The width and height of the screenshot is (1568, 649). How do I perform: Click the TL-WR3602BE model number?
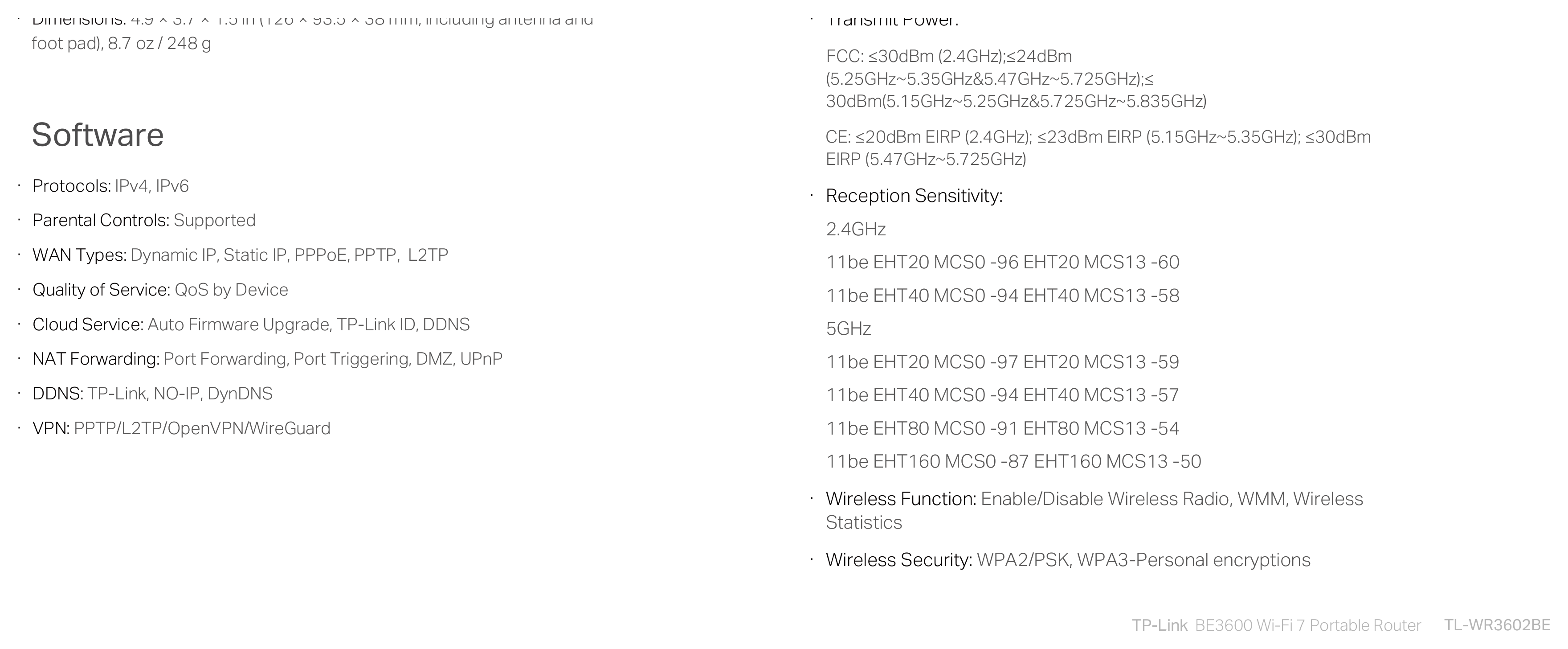[1497, 625]
